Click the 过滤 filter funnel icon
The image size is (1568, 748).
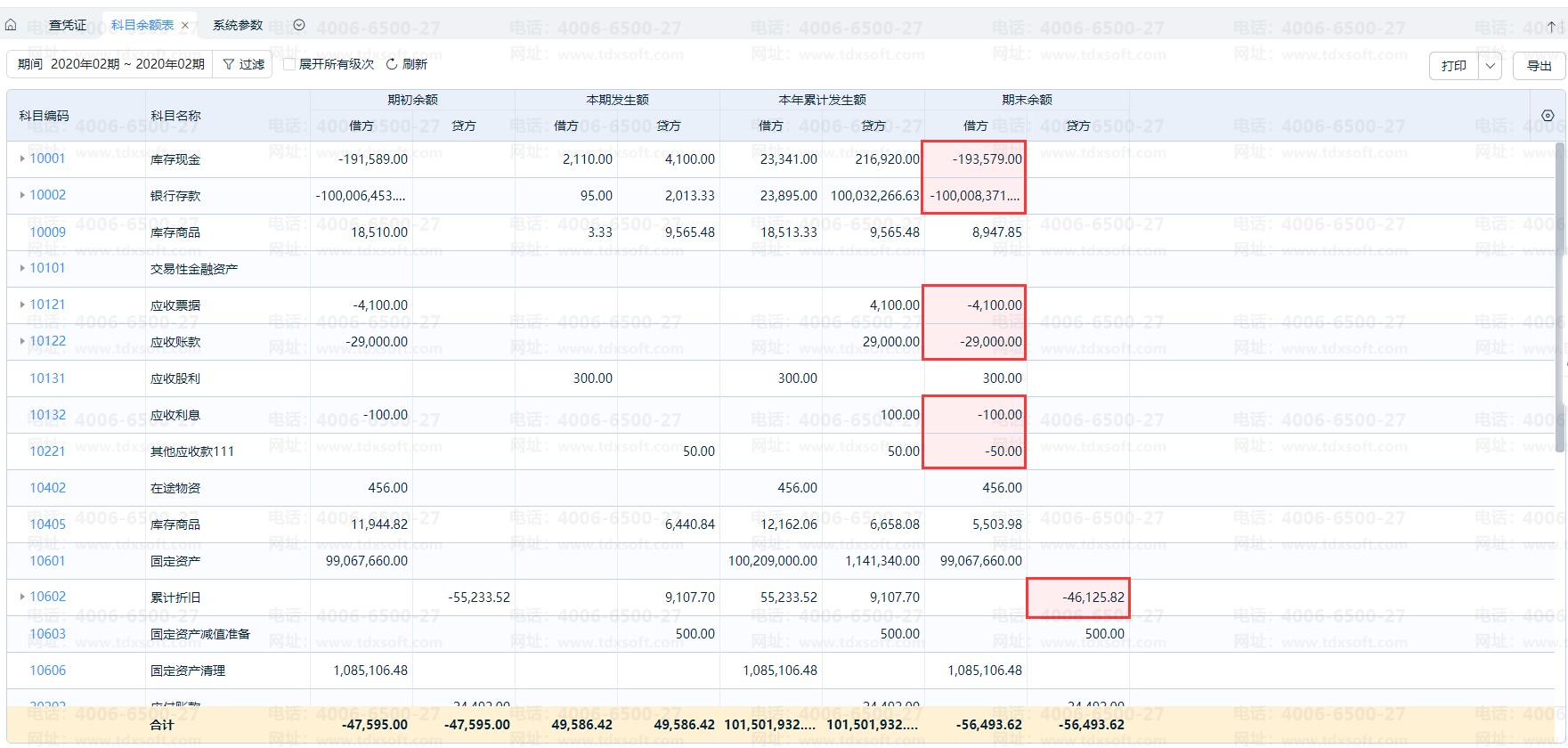tap(229, 64)
